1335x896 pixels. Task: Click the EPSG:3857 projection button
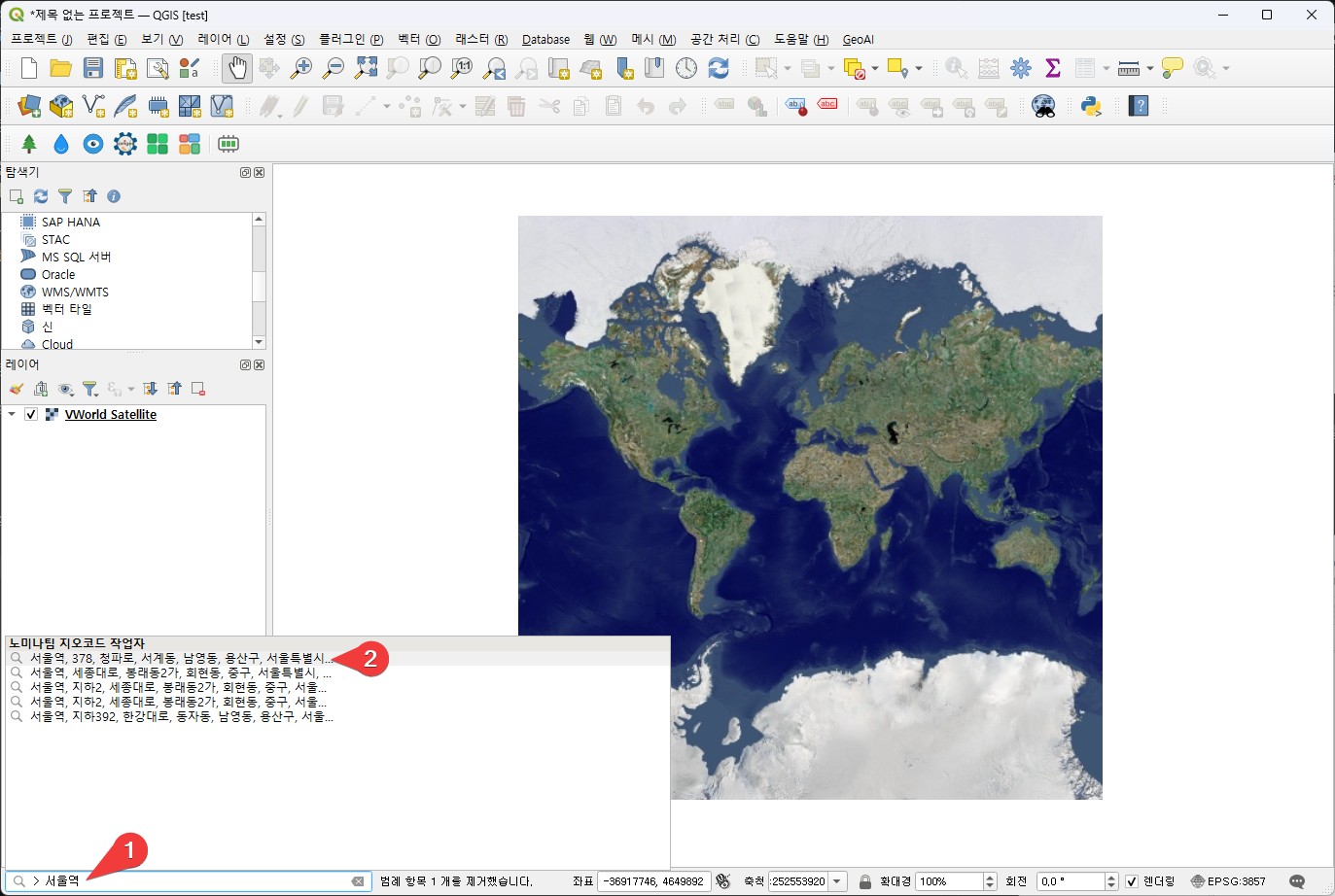1228,881
